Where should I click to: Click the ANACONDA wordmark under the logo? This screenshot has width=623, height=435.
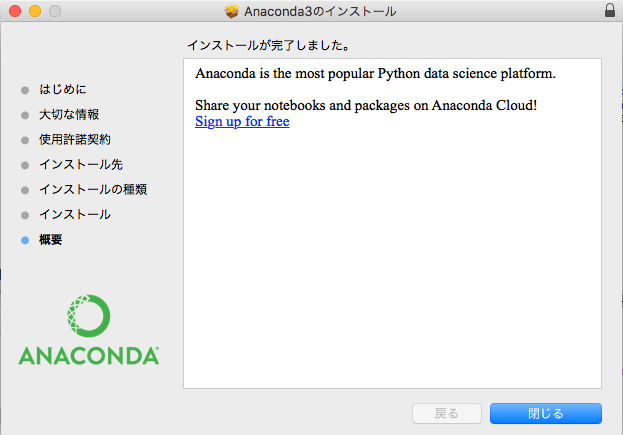(x=89, y=355)
